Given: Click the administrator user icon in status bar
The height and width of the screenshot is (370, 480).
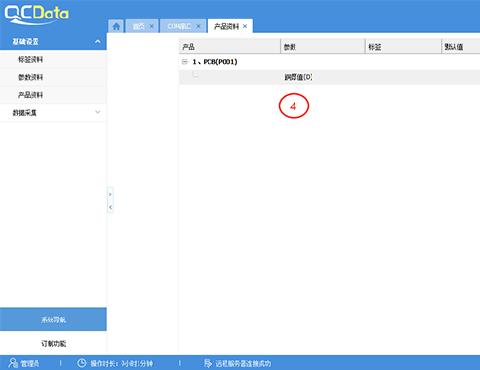Looking at the screenshot, I should (13, 363).
